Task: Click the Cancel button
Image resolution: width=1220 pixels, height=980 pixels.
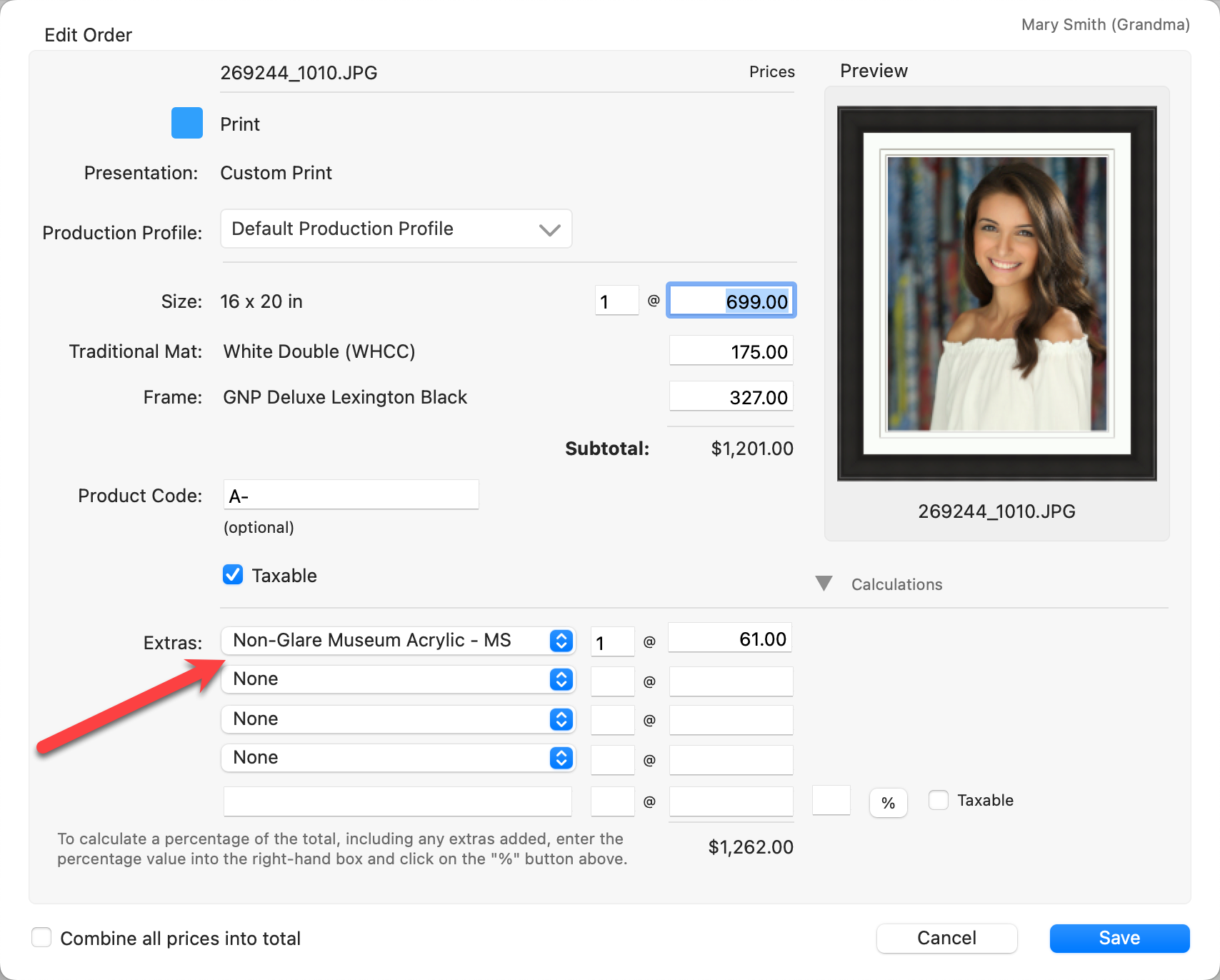Action: [946, 938]
